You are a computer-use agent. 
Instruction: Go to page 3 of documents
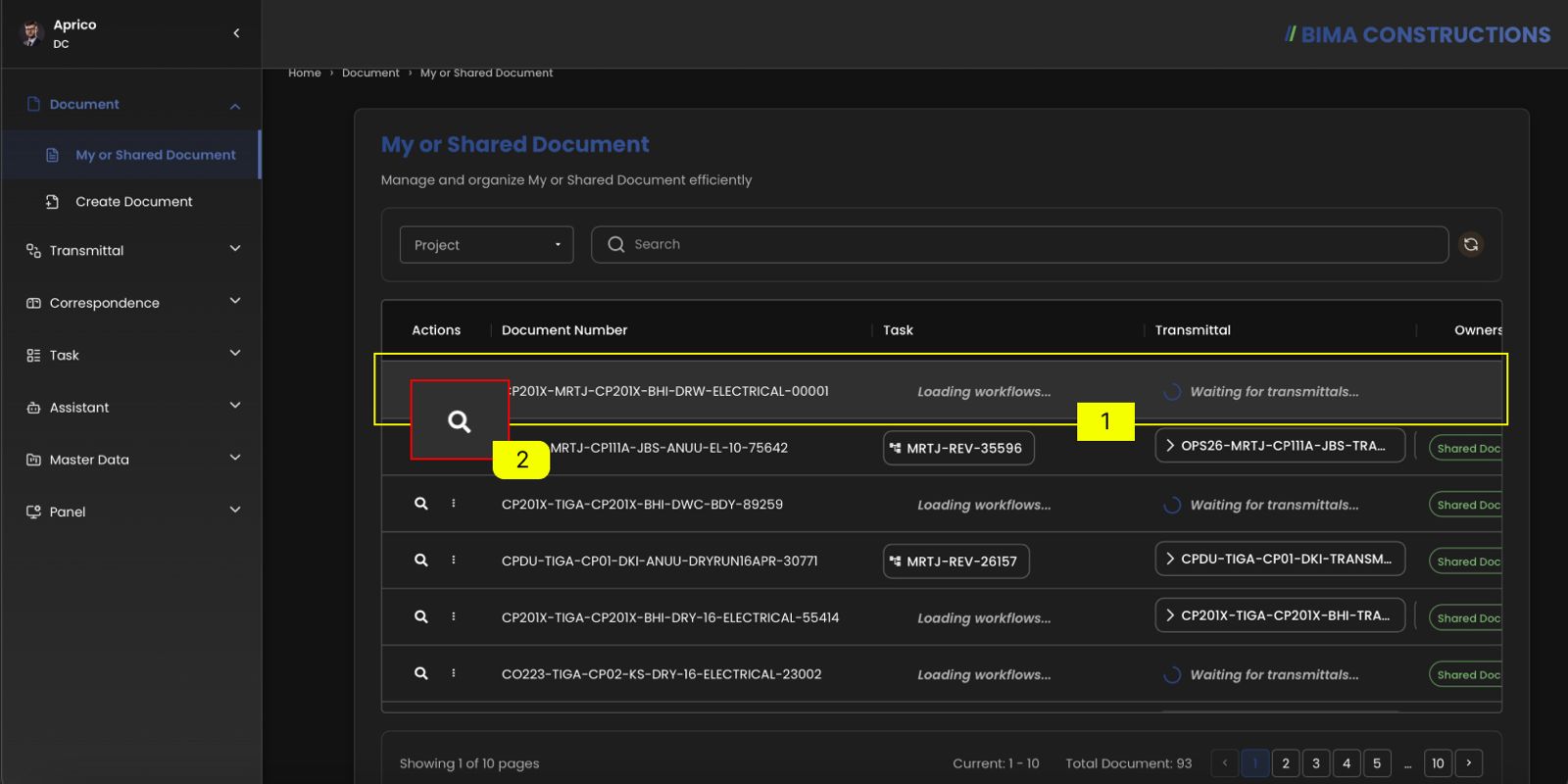[1316, 763]
